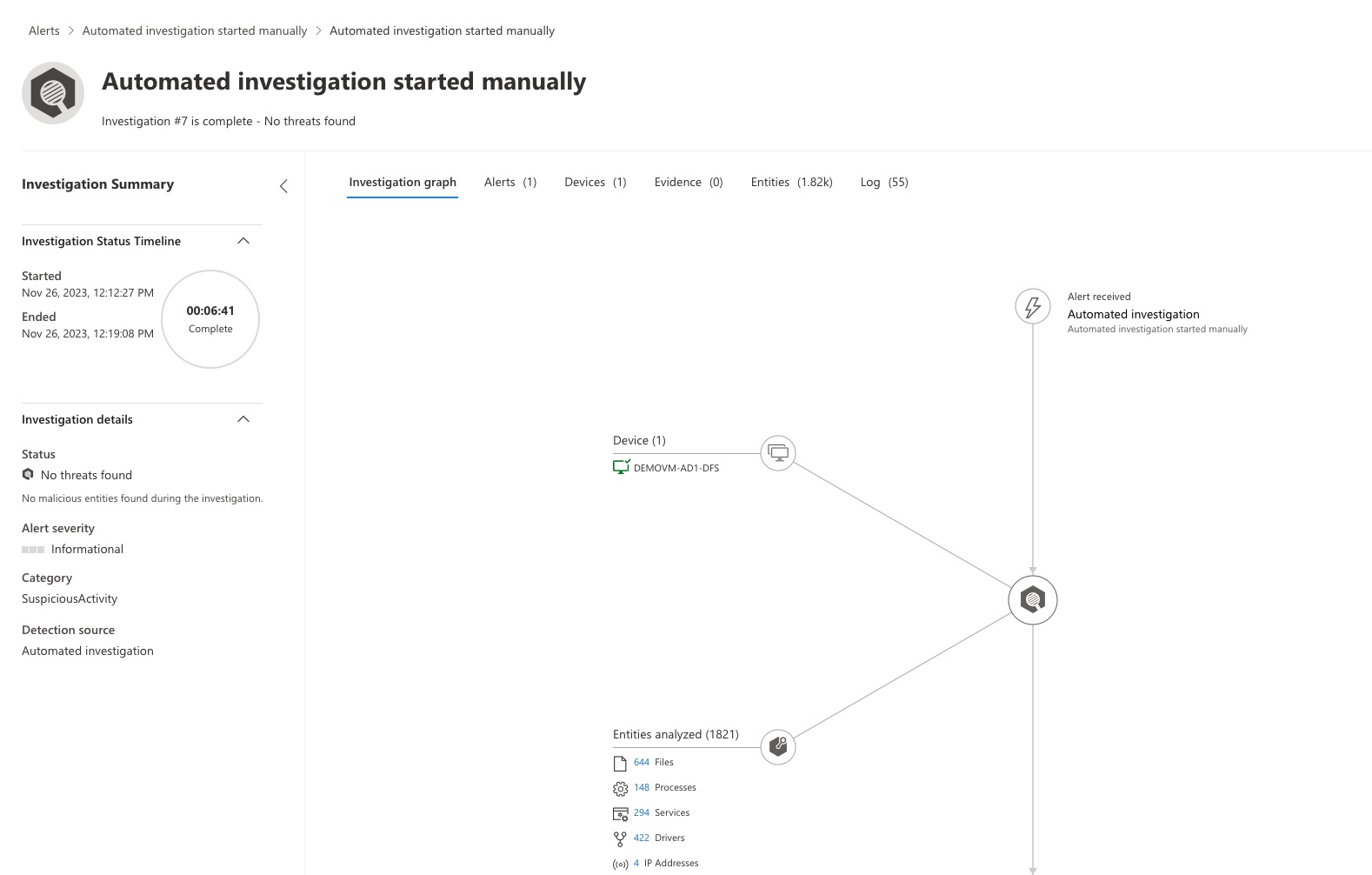Click the Entities analyzed shield icon
The width and height of the screenshot is (1372, 875).
pos(777,746)
